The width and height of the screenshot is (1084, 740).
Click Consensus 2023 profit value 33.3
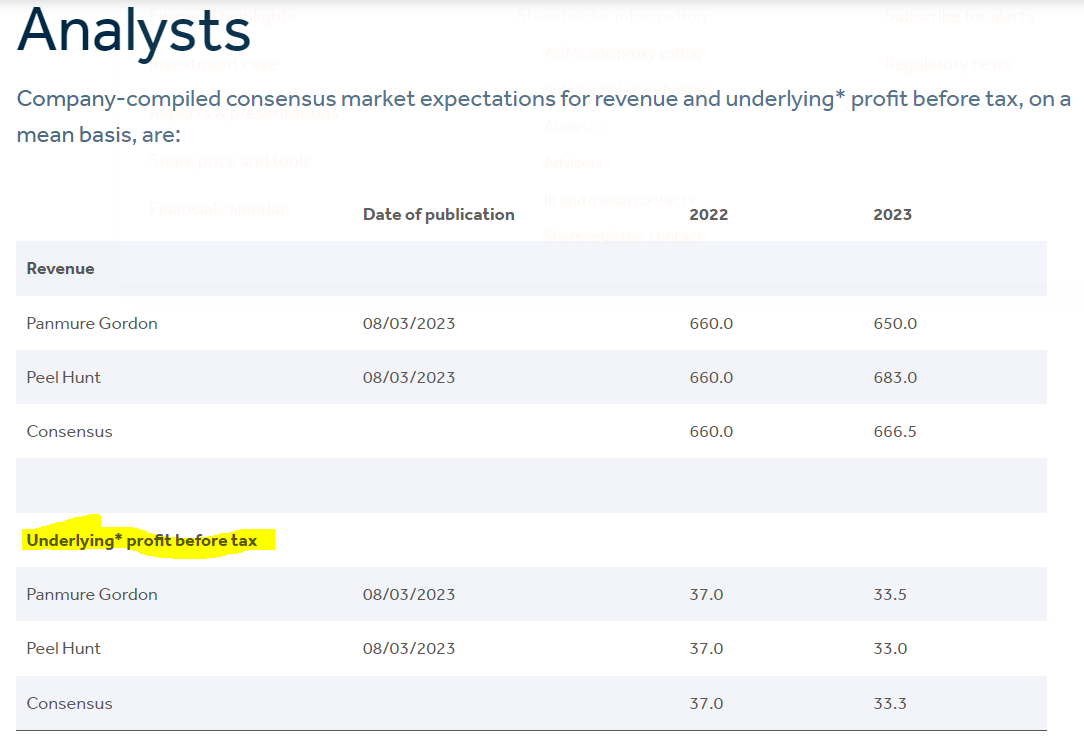pos(890,703)
